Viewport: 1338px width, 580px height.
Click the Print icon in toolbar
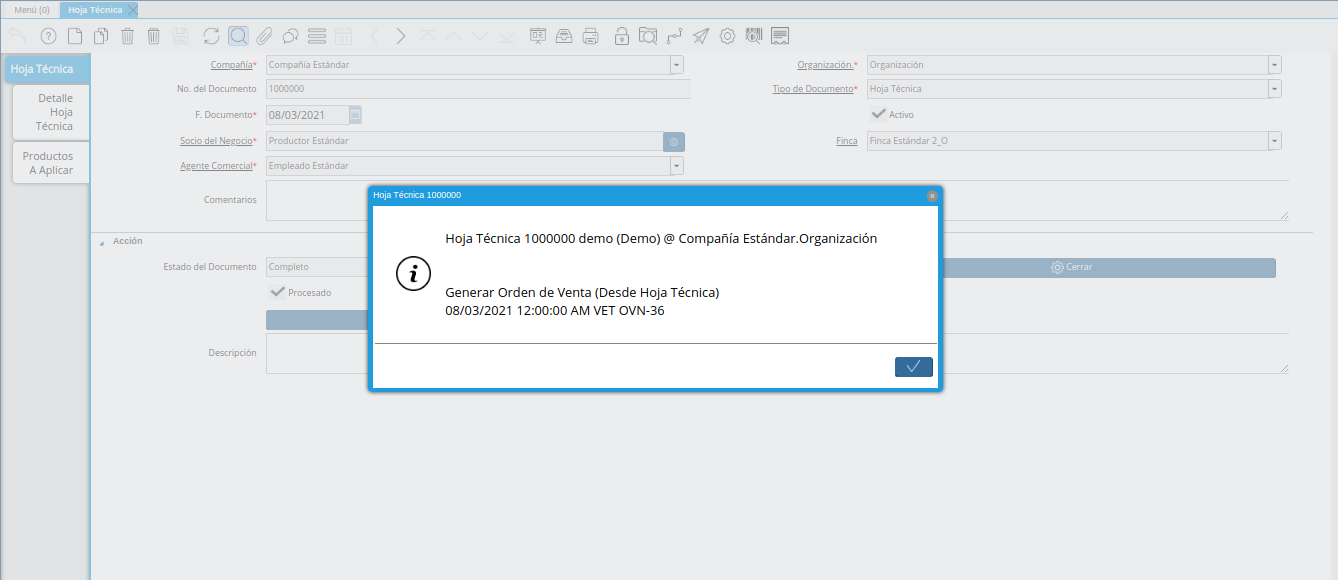[591, 36]
